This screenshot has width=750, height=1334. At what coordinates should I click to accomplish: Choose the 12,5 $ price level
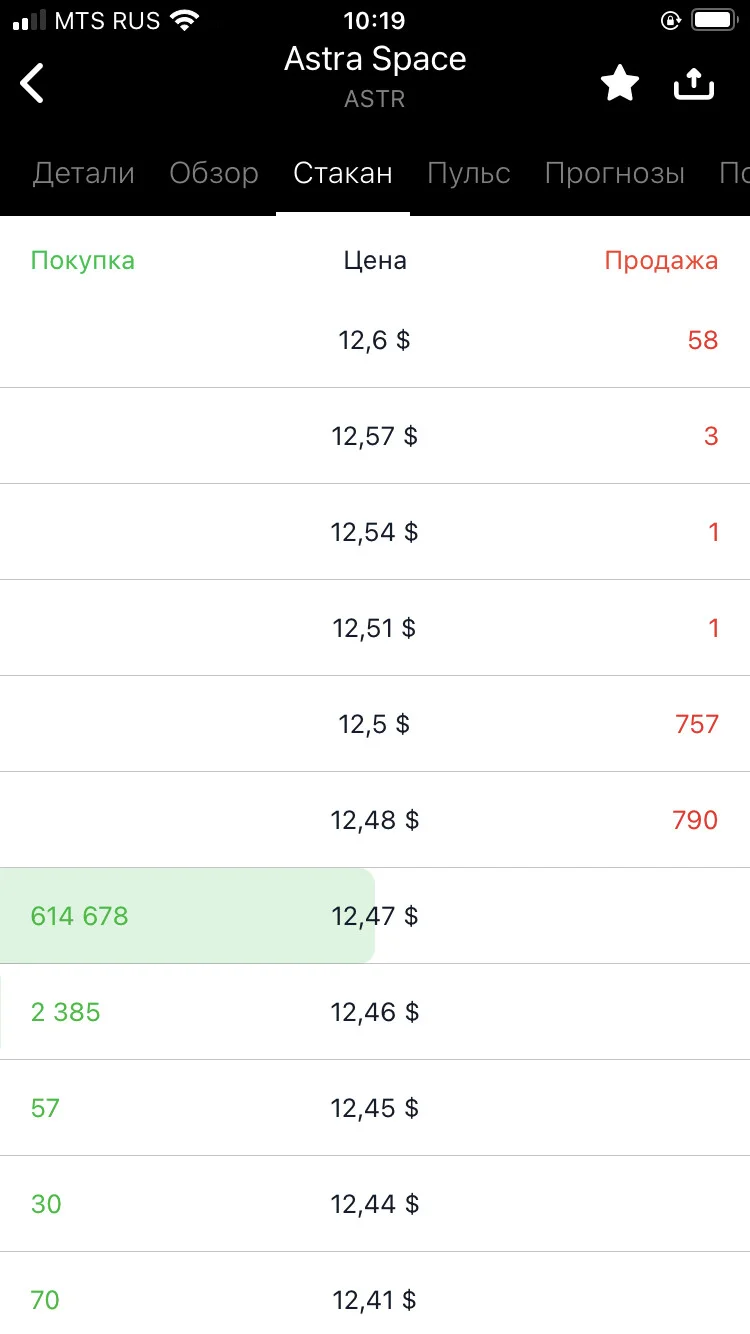[375, 724]
